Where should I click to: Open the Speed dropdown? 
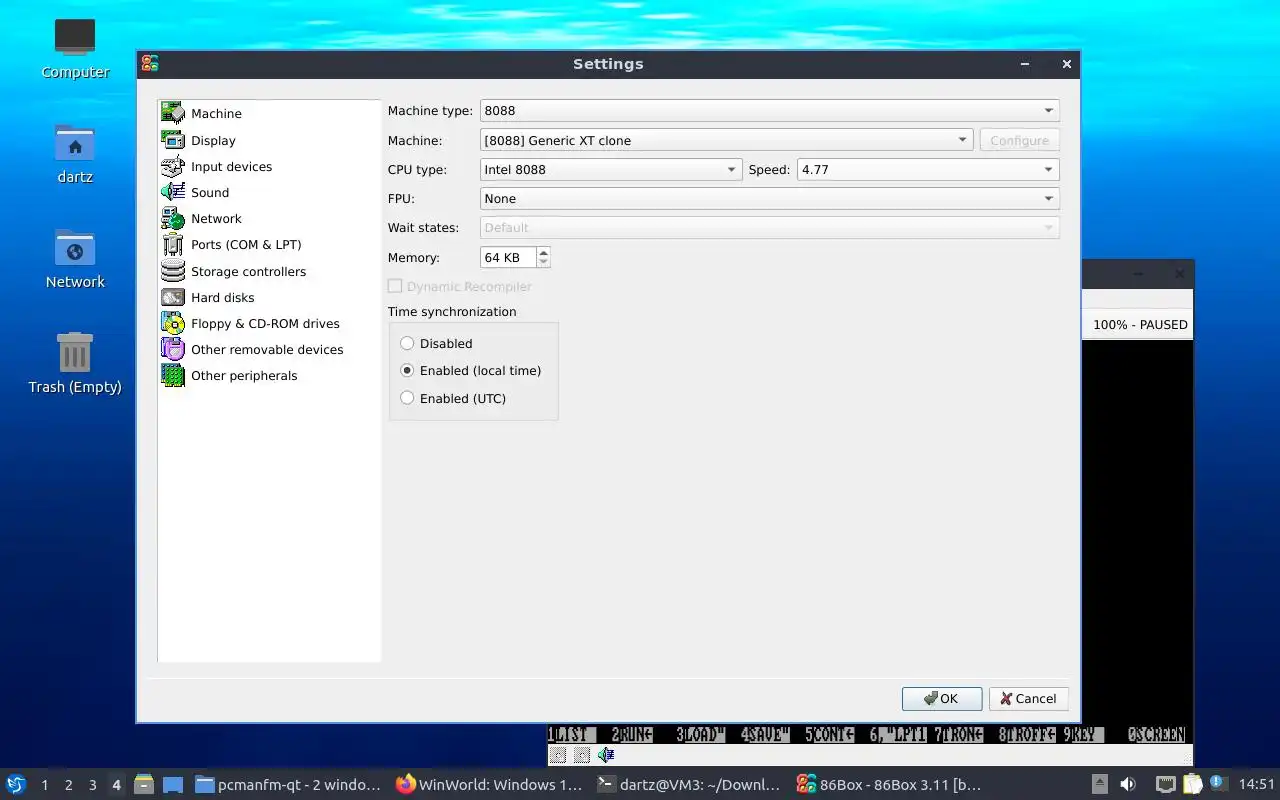tap(927, 169)
